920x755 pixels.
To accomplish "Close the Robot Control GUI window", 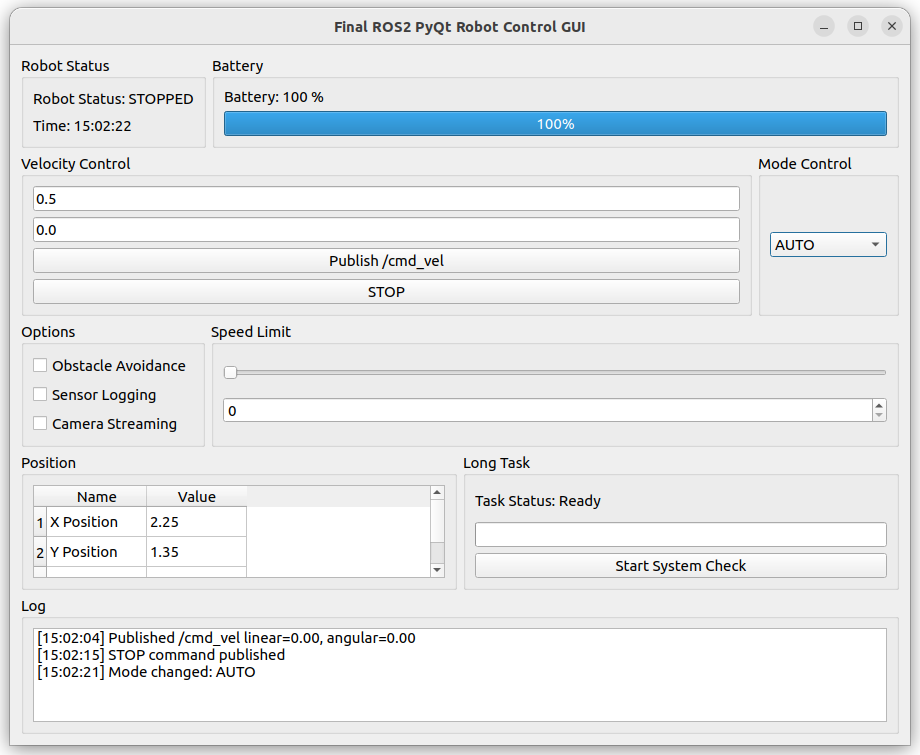I will coord(892,26).
